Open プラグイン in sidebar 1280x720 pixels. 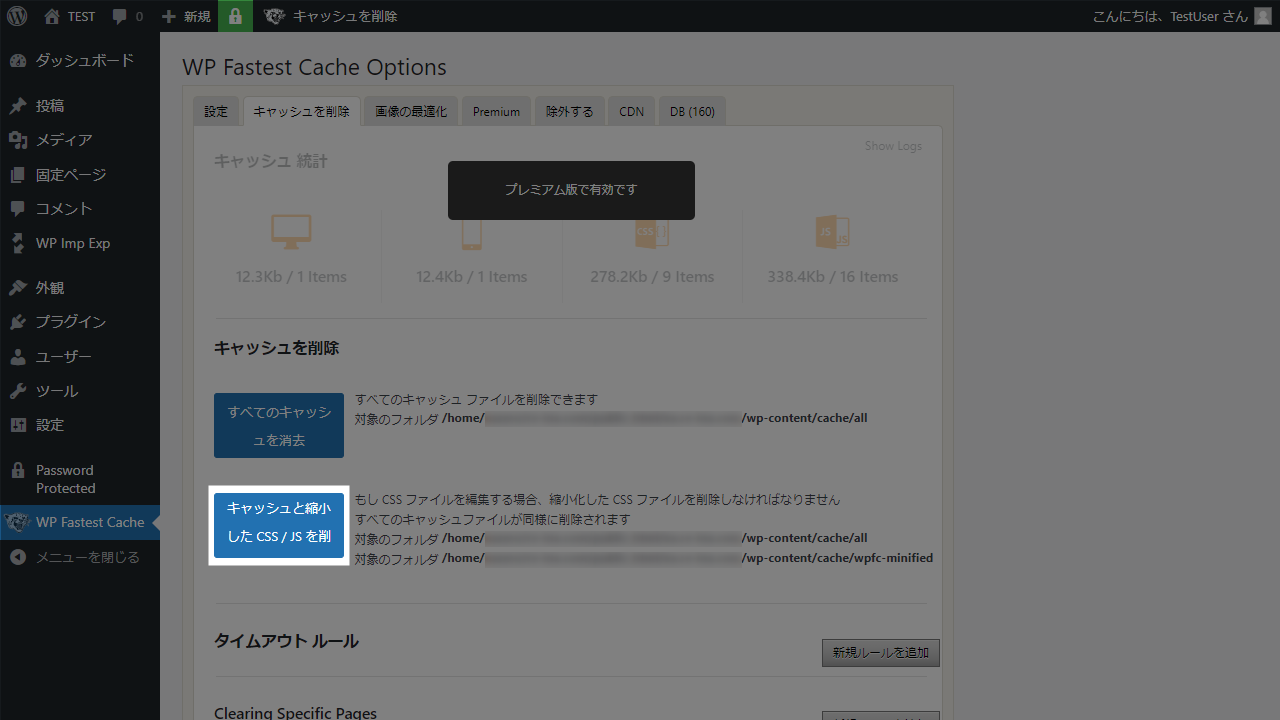pyautogui.click(x=80, y=322)
